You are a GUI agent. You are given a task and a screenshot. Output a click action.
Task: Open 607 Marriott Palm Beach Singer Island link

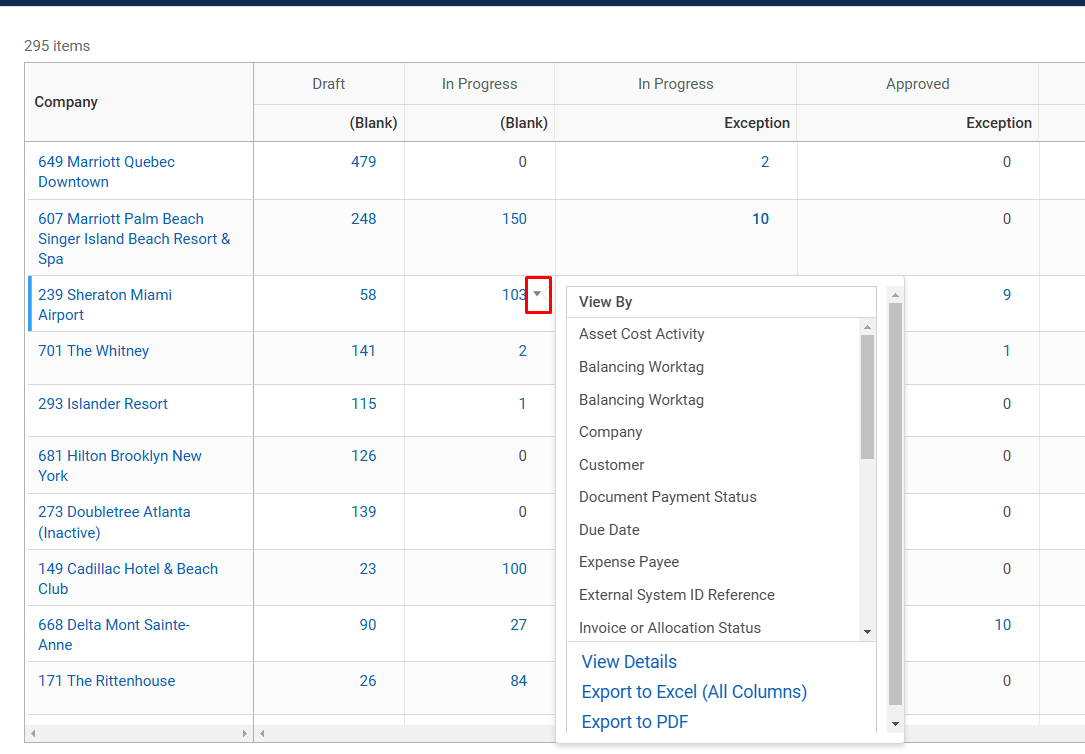[x=134, y=239]
